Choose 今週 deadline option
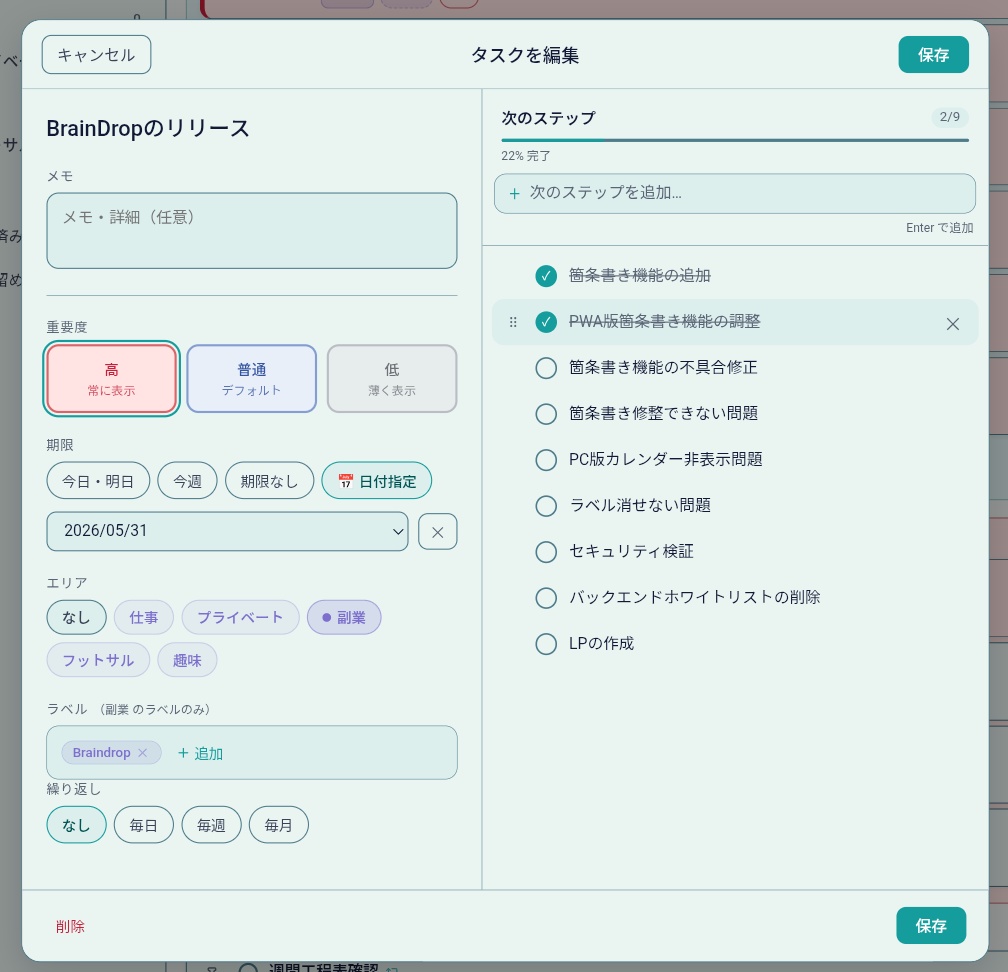Screen dimensions: 1008x972 point(187,481)
